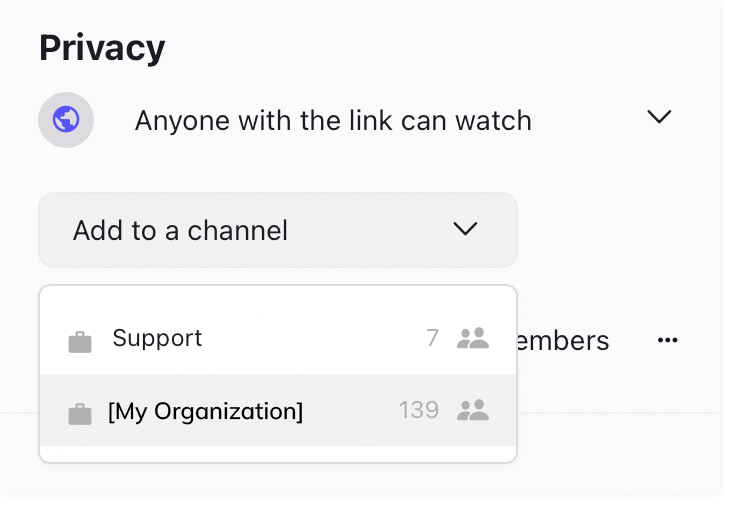
Task: Click the people icon in [My Organization] row
Action: pos(473,410)
